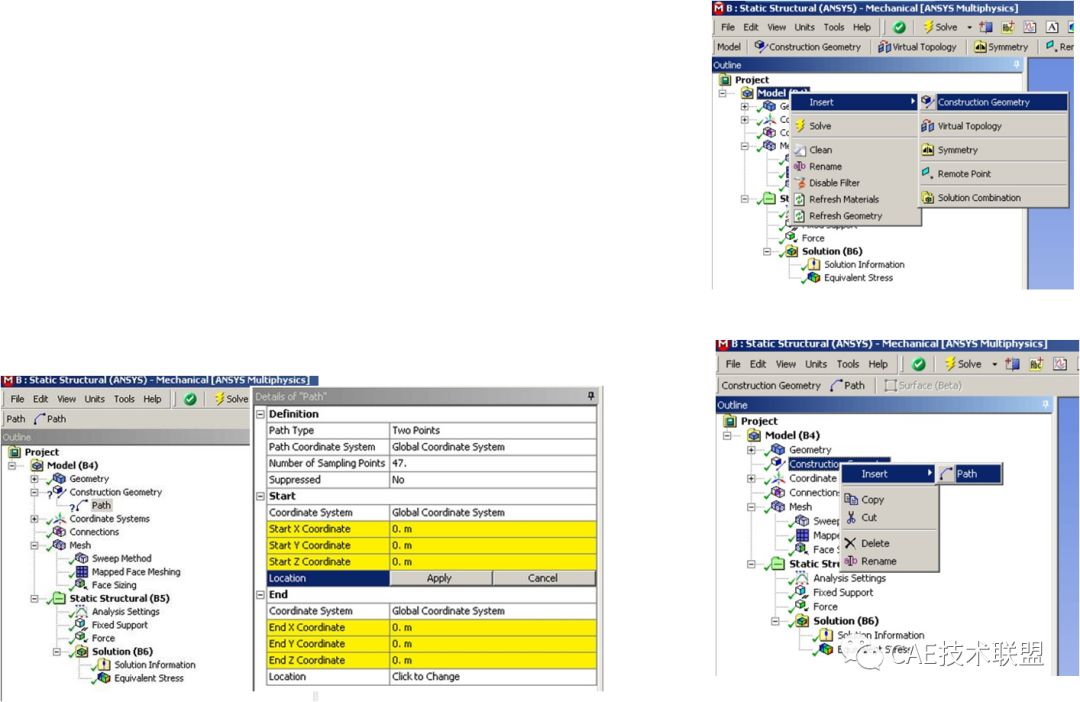1080x702 pixels.
Task: Edit the Number of Sampling Points value 47
Action: pos(492,463)
